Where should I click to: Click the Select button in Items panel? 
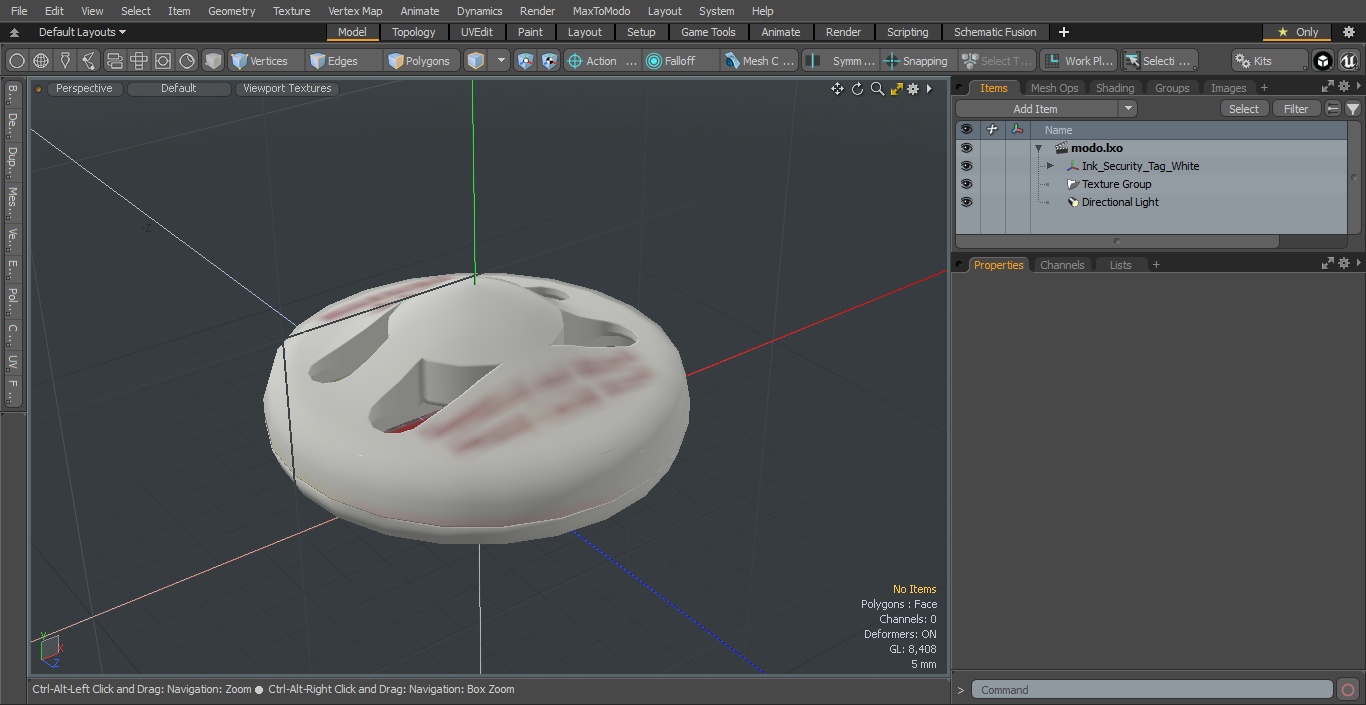[1244, 109]
